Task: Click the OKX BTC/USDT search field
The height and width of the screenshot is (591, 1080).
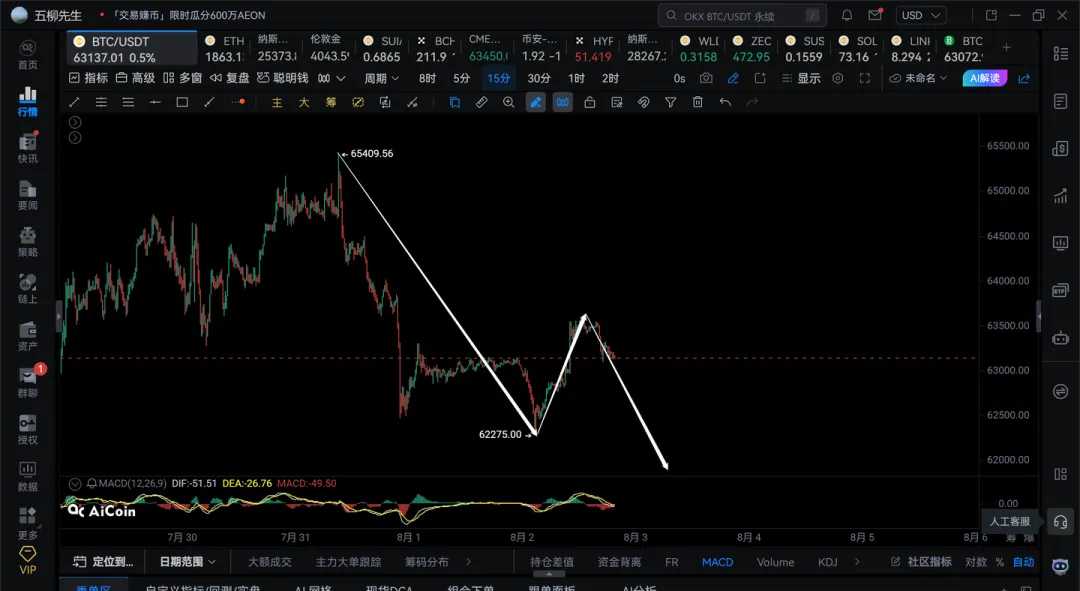Action: (742, 15)
